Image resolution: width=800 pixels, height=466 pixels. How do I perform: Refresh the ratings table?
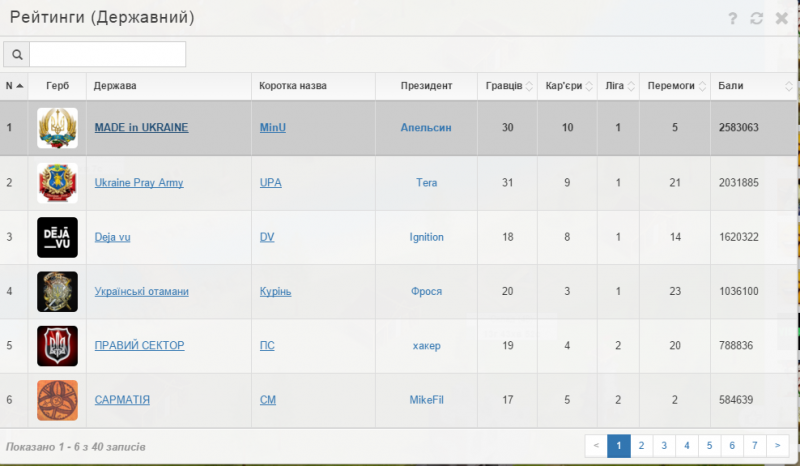[x=757, y=18]
